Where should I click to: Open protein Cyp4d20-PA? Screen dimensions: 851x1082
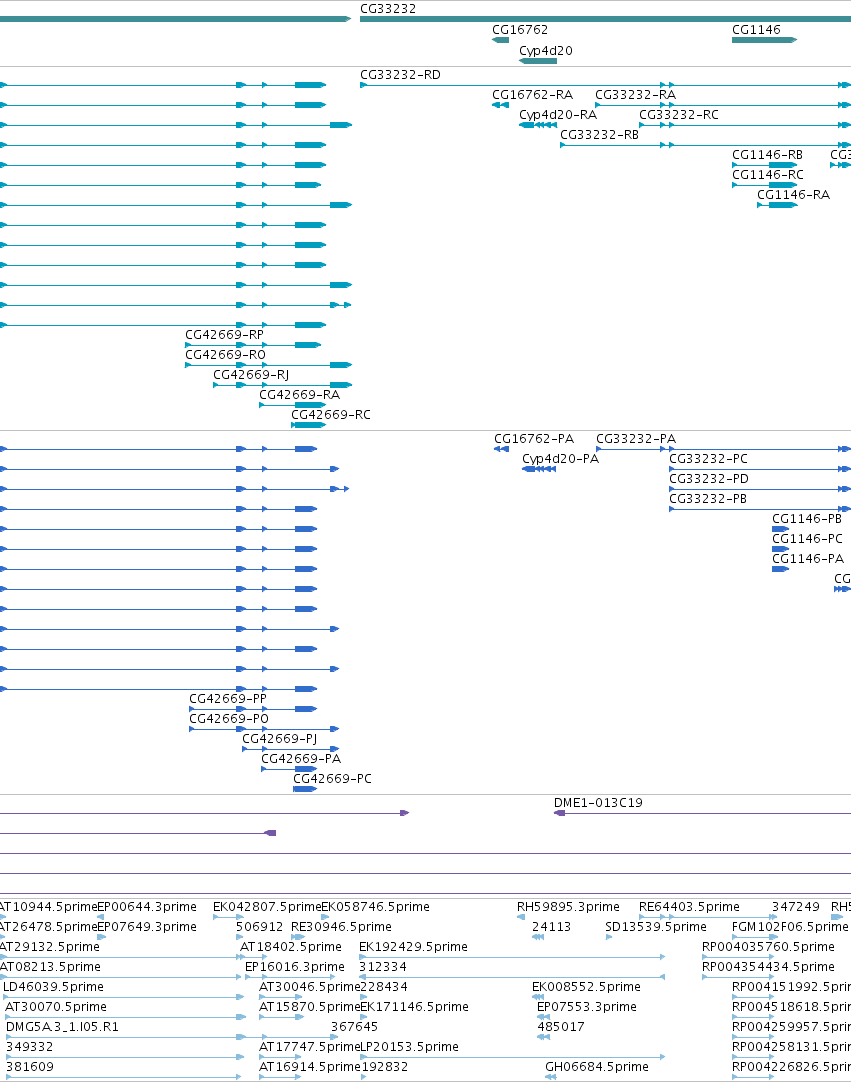coord(560,459)
